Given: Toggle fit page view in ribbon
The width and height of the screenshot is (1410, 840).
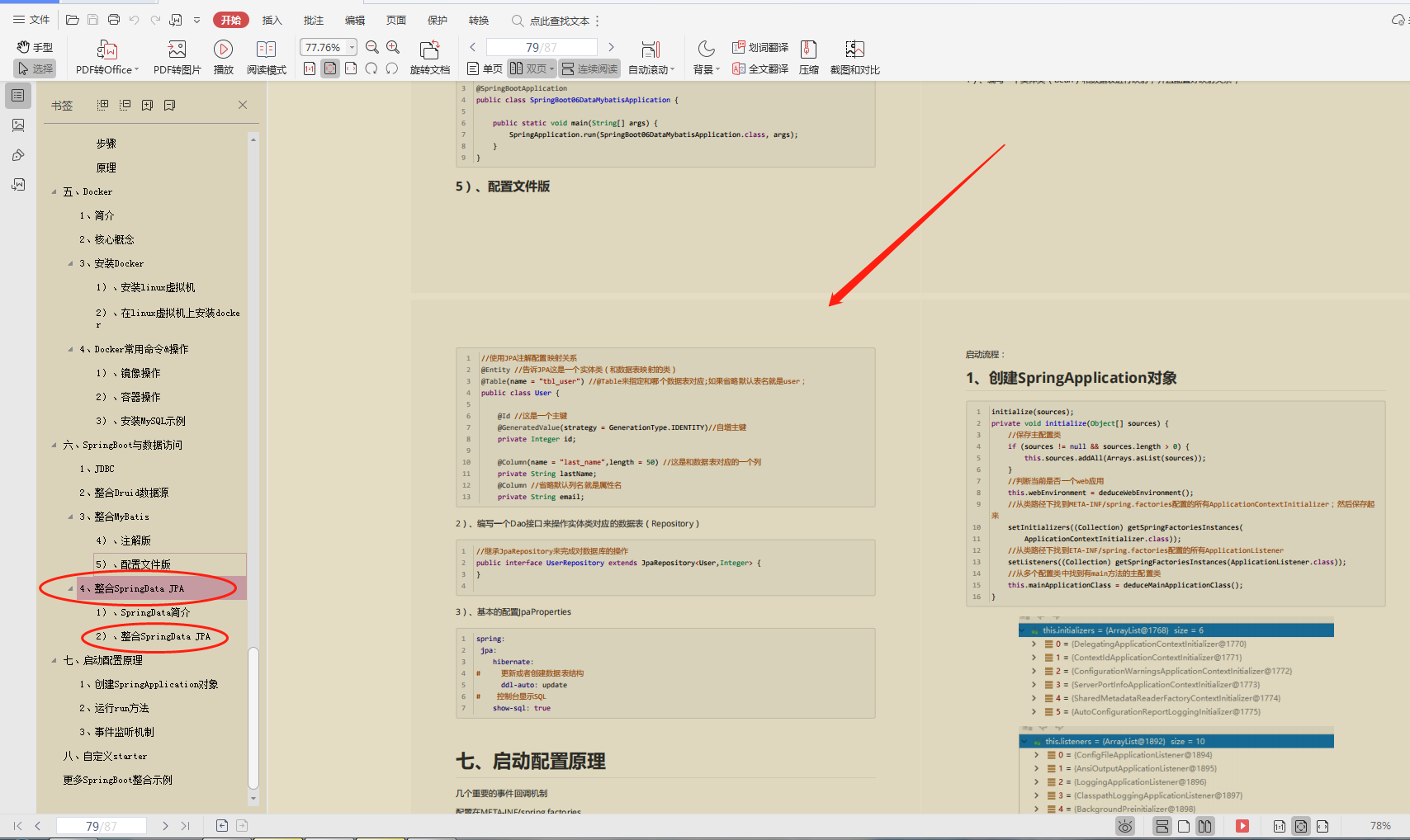Looking at the screenshot, I should pos(330,68).
